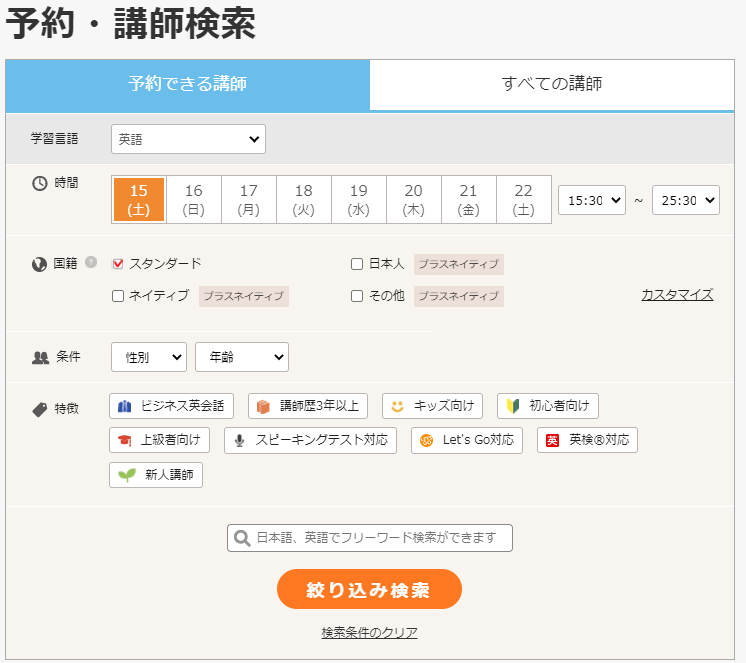
Task: Pick date 21 (金)
Action: tap(469, 200)
